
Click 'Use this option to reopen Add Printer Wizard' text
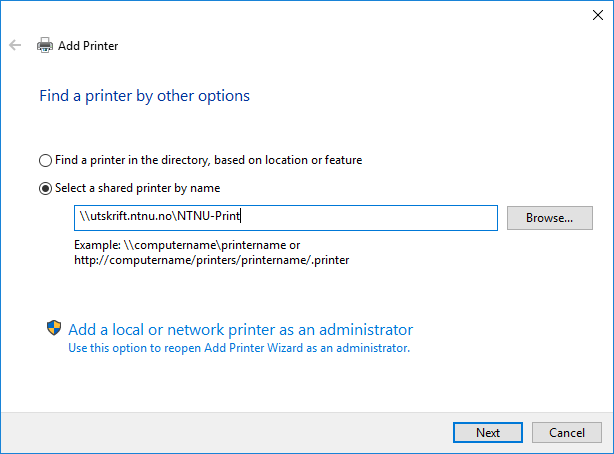239,348
